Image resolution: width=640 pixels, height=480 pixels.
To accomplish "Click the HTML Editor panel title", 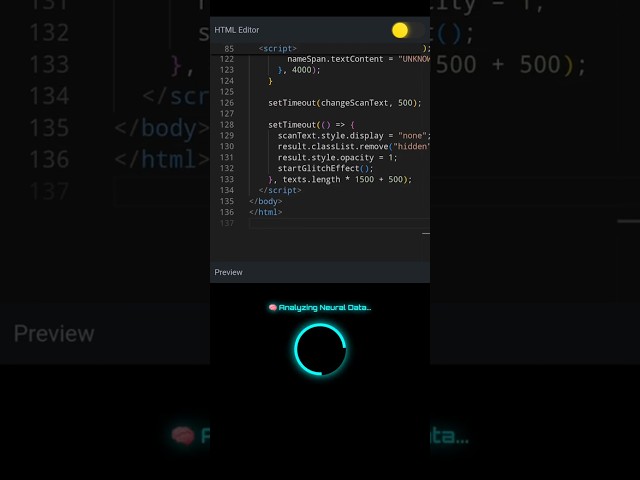I will pyautogui.click(x=237, y=30).
